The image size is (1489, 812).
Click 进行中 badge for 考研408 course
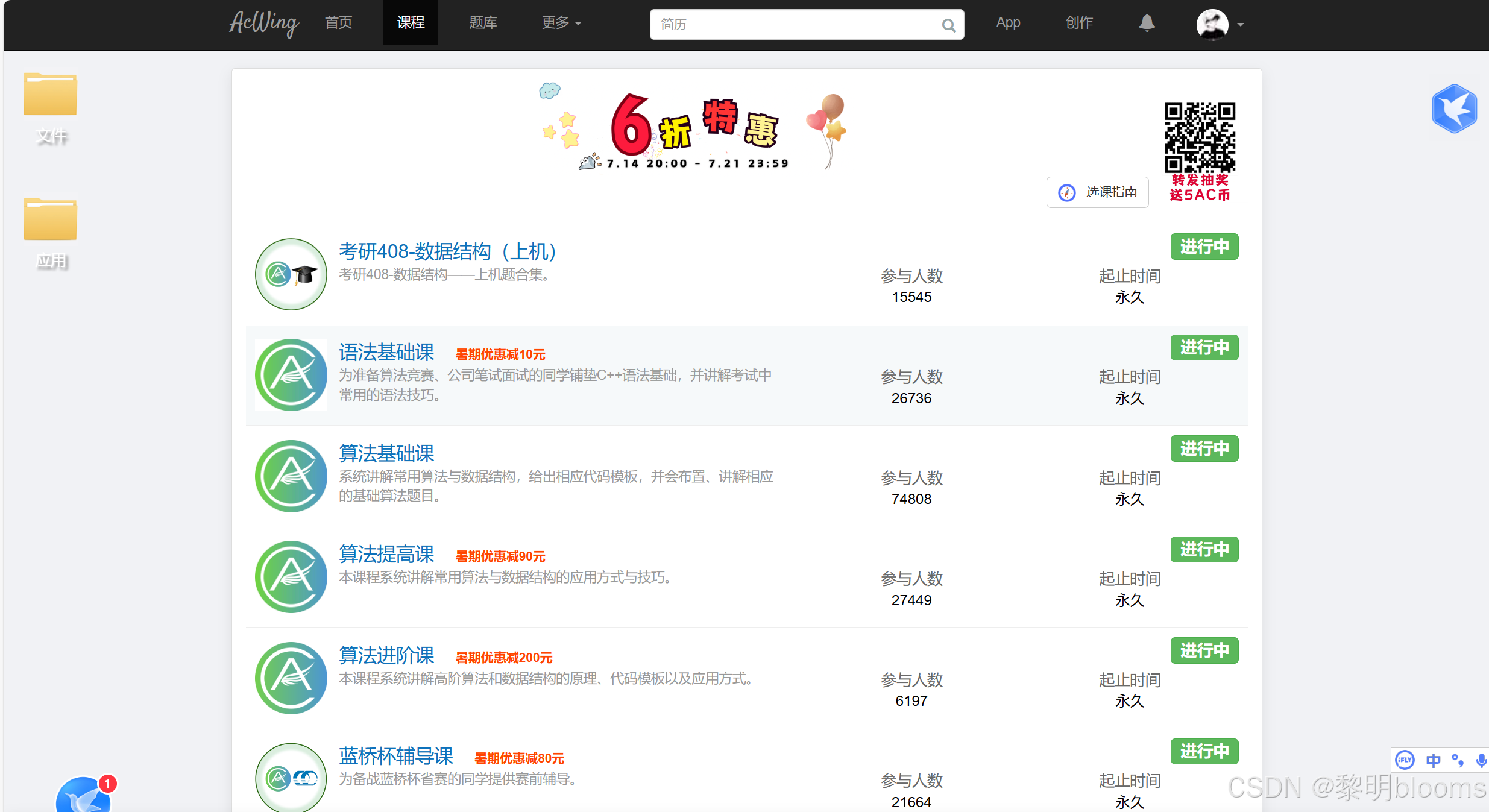tap(1204, 247)
